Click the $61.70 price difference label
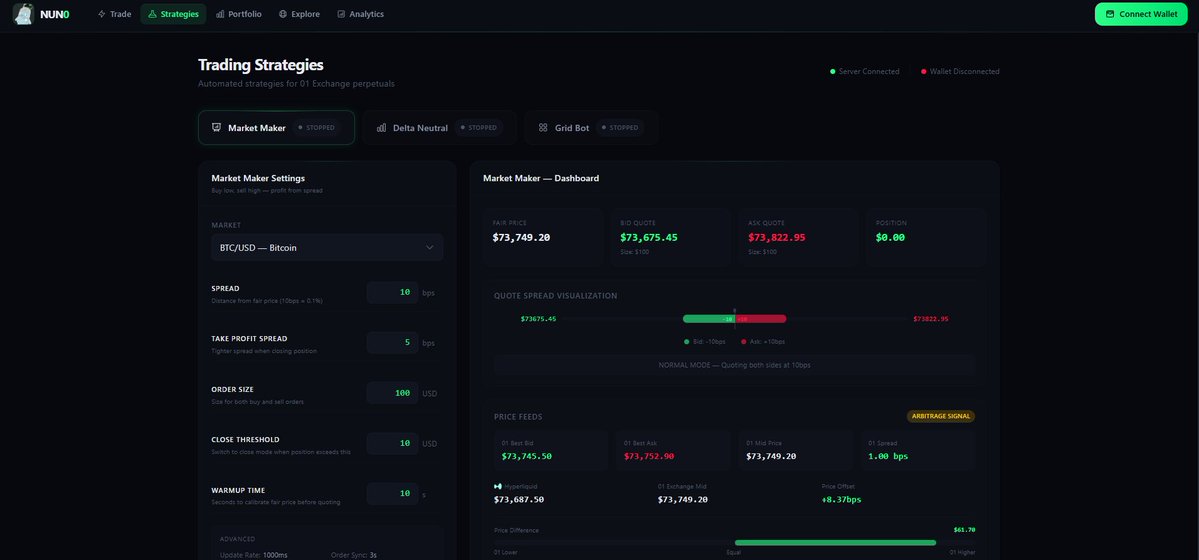The height and width of the screenshot is (560, 1199). click(x=964, y=529)
